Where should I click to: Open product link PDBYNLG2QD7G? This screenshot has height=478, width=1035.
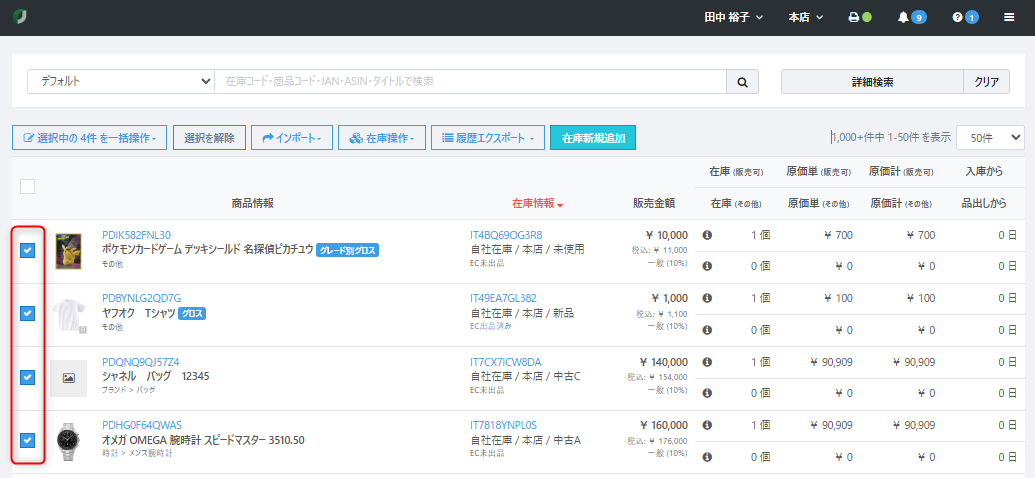pyautogui.click(x=141, y=298)
